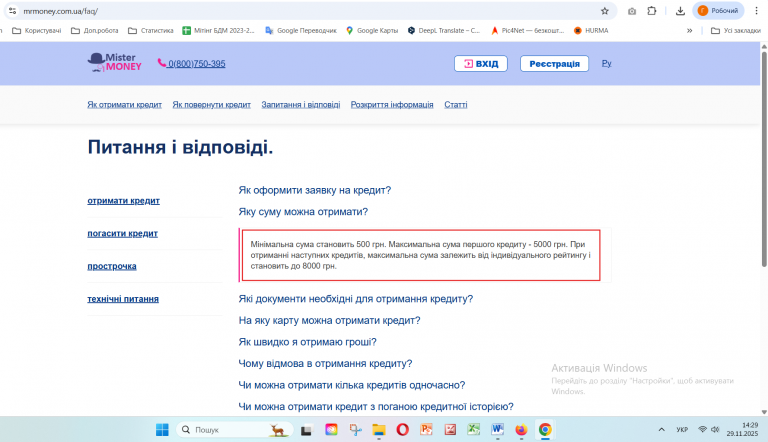Open the Статистика bookmarks folder
The height and width of the screenshot is (442, 768).
tap(151, 30)
